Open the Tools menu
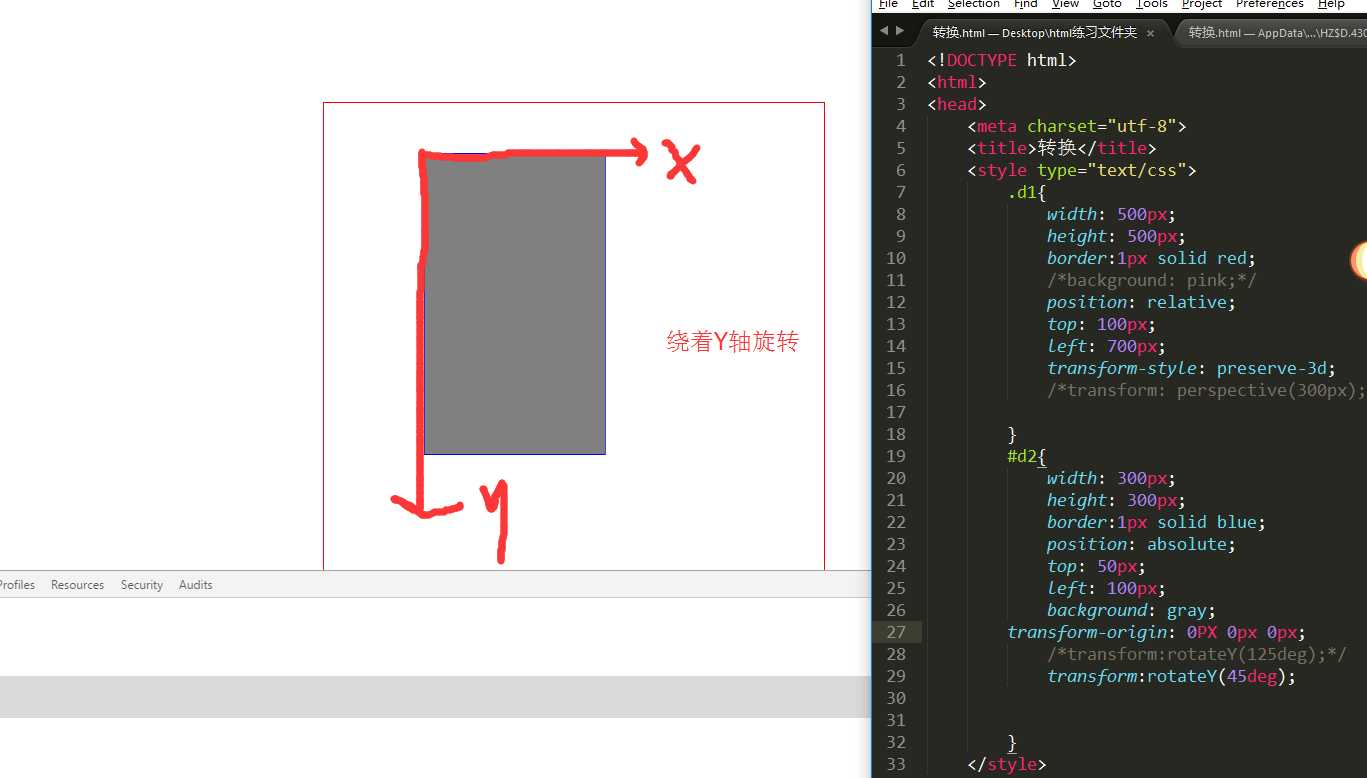 [1152, 4]
